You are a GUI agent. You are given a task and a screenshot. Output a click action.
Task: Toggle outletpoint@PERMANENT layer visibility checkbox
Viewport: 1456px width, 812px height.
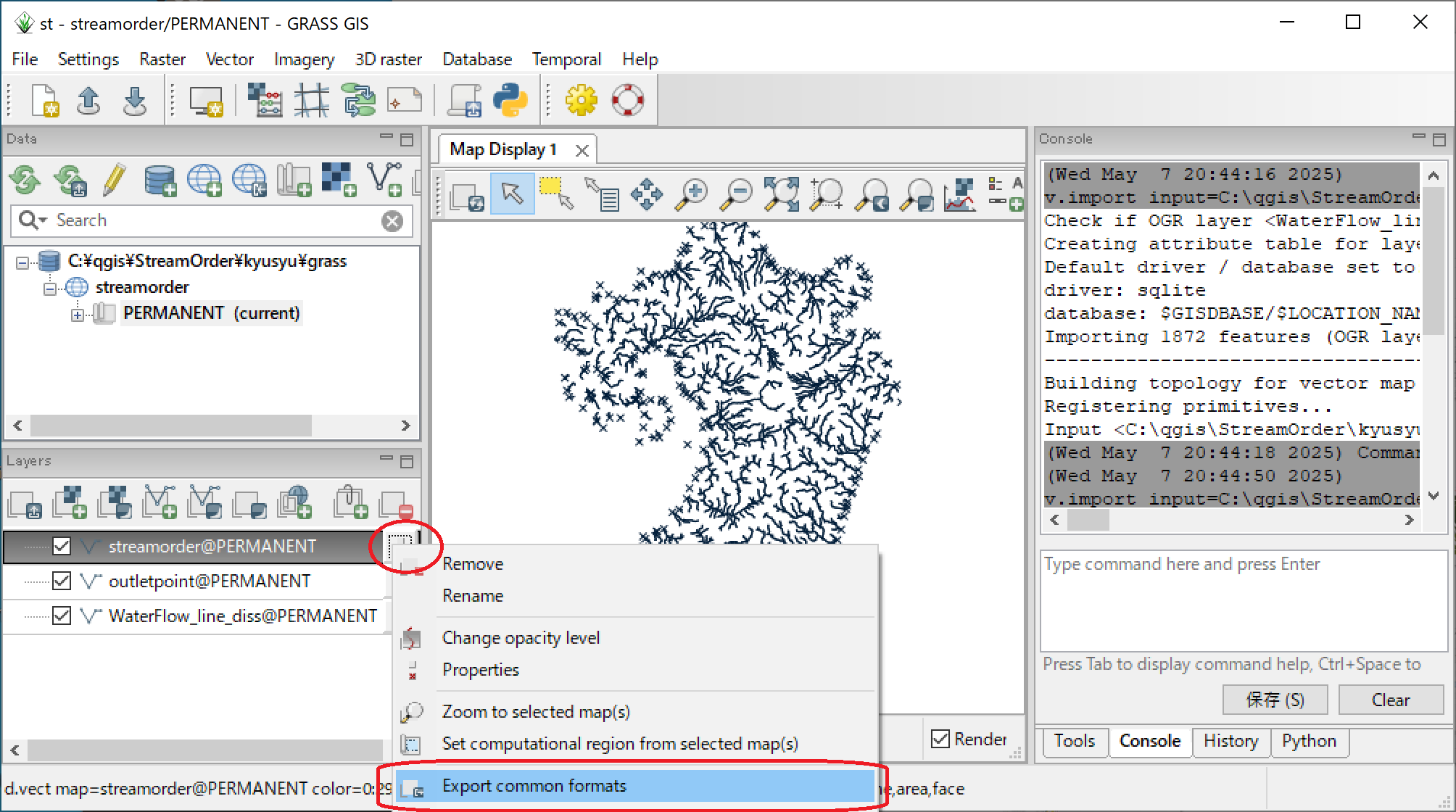pyautogui.click(x=62, y=581)
